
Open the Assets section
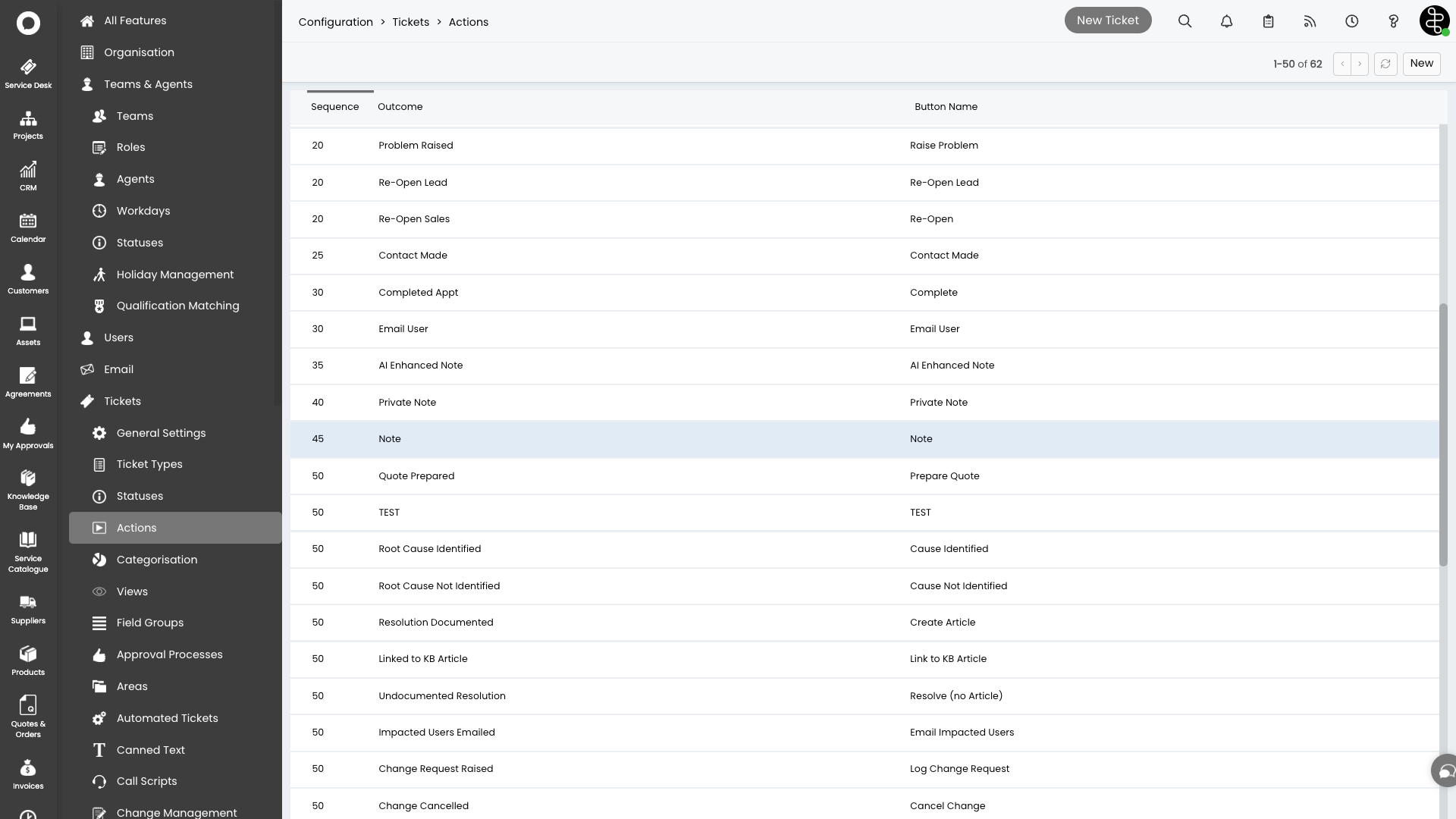click(x=27, y=330)
